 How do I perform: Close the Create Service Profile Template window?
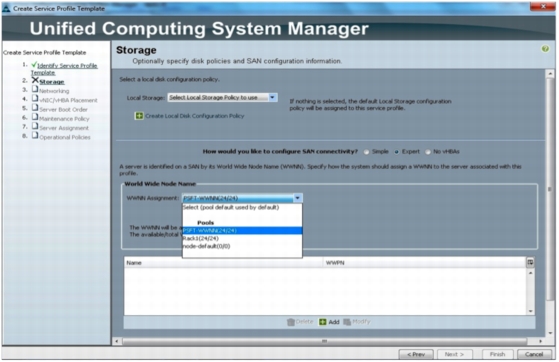542,6
